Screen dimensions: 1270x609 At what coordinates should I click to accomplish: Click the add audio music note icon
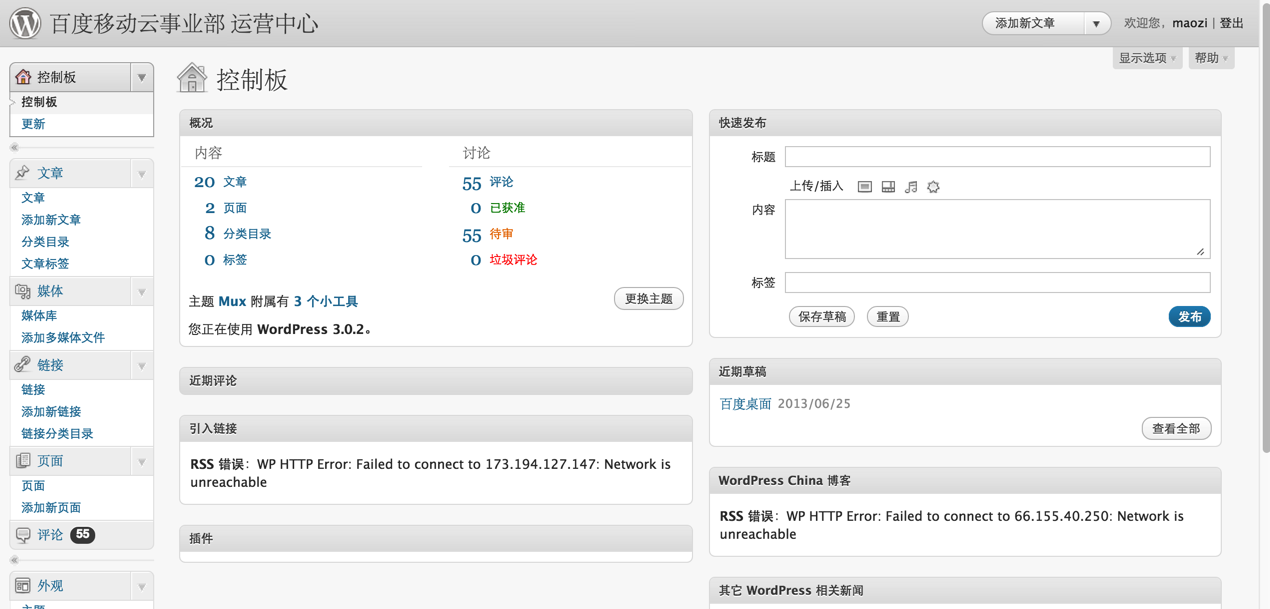point(911,187)
